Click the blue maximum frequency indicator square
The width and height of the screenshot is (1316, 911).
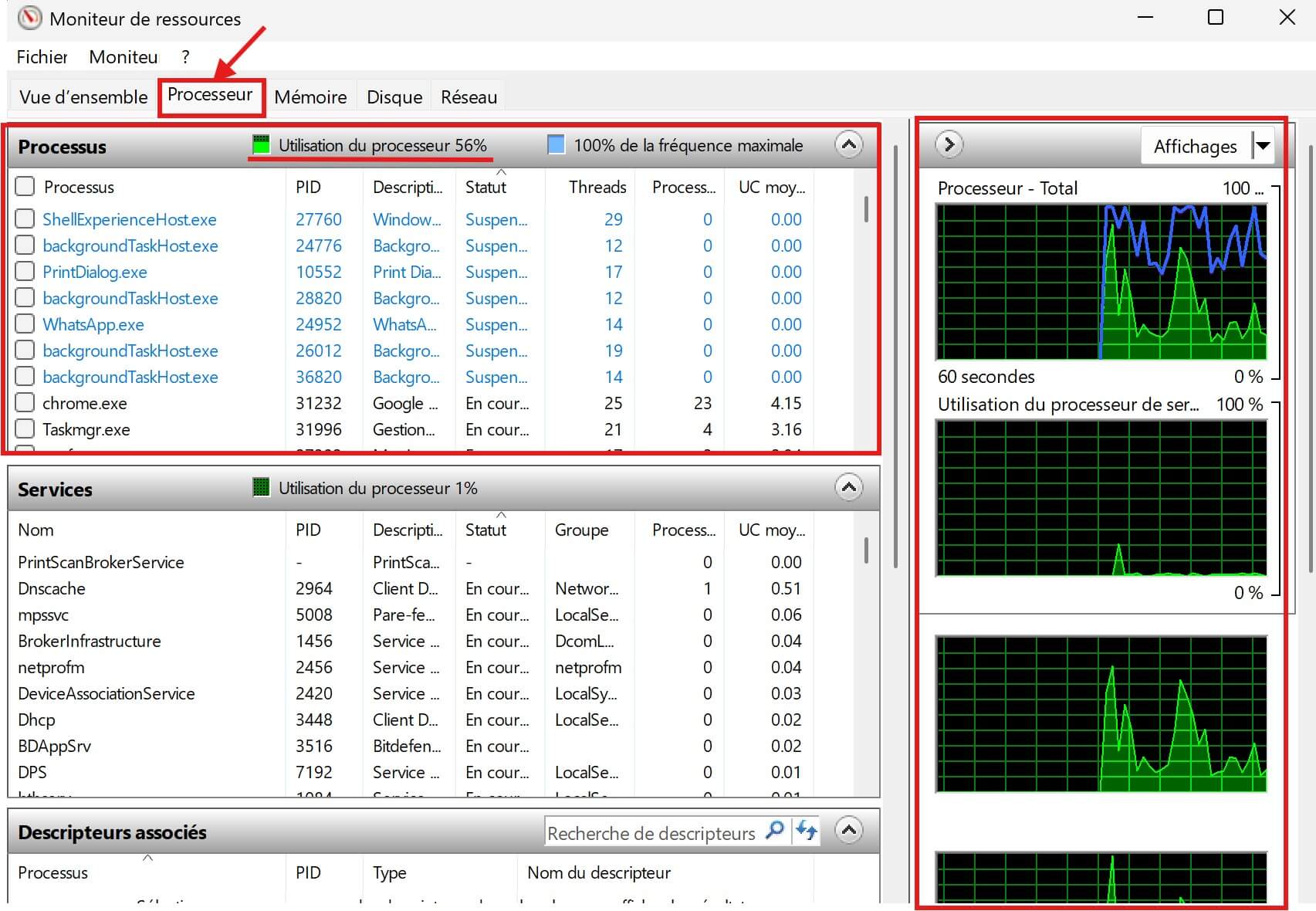point(556,144)
